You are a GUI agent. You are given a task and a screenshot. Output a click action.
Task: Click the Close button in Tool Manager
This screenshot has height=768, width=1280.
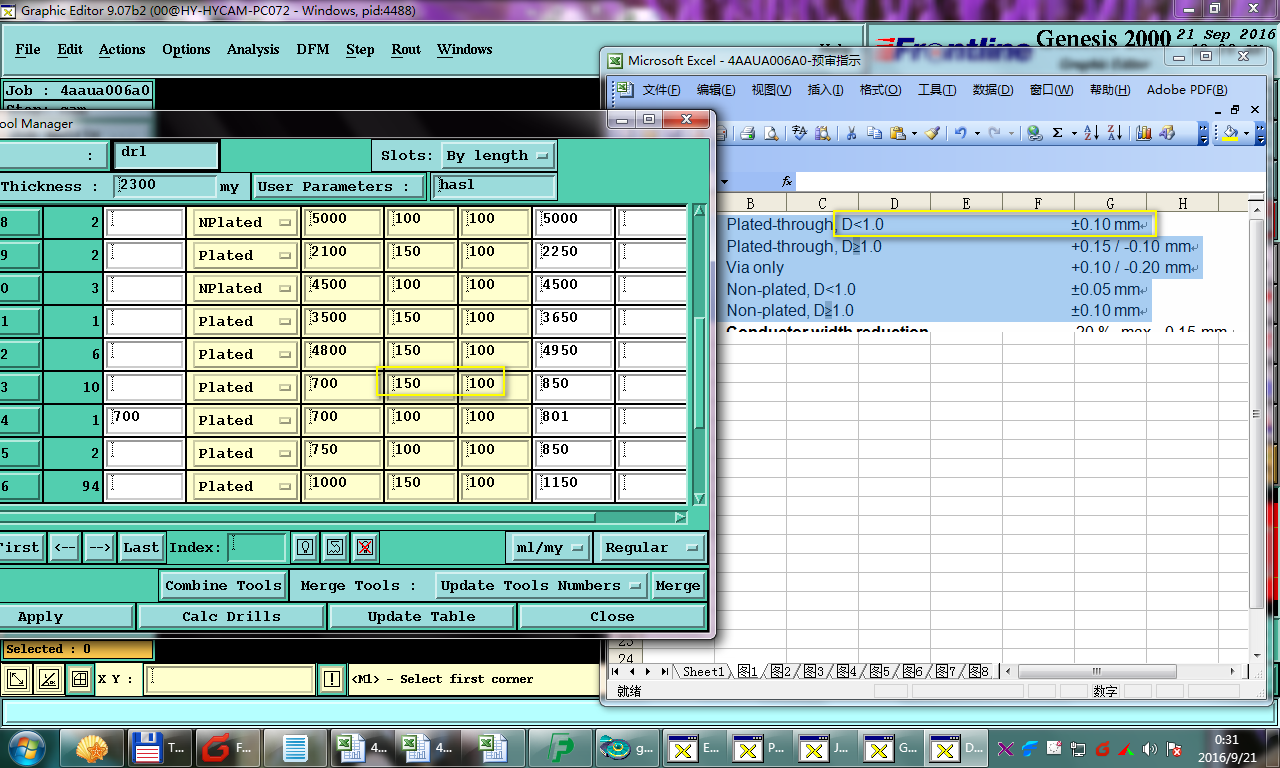pos(612,616)
